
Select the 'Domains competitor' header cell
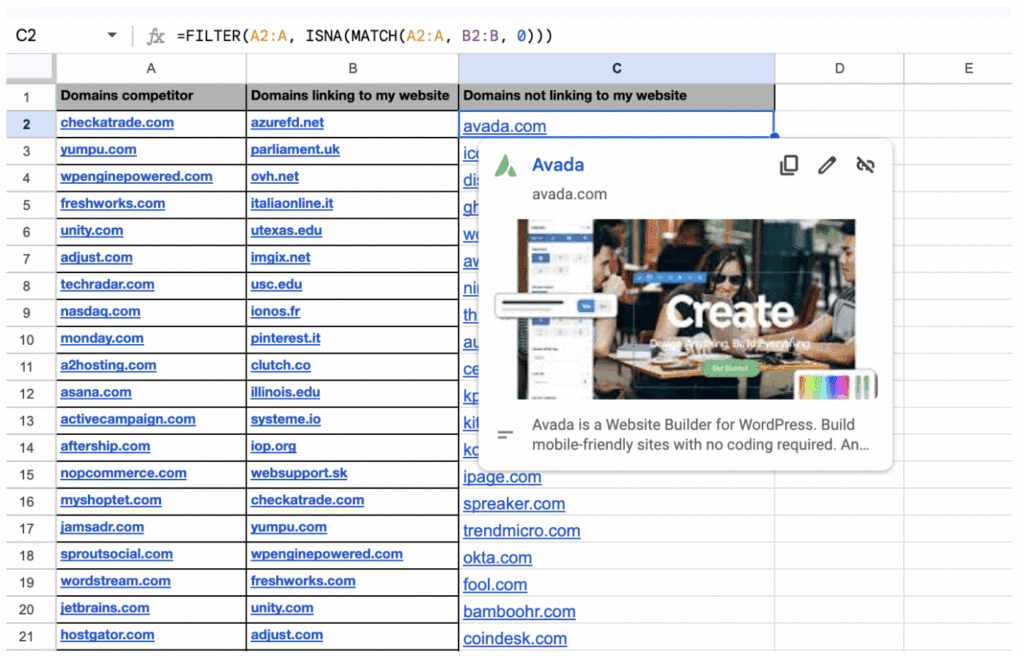point(151,96)
